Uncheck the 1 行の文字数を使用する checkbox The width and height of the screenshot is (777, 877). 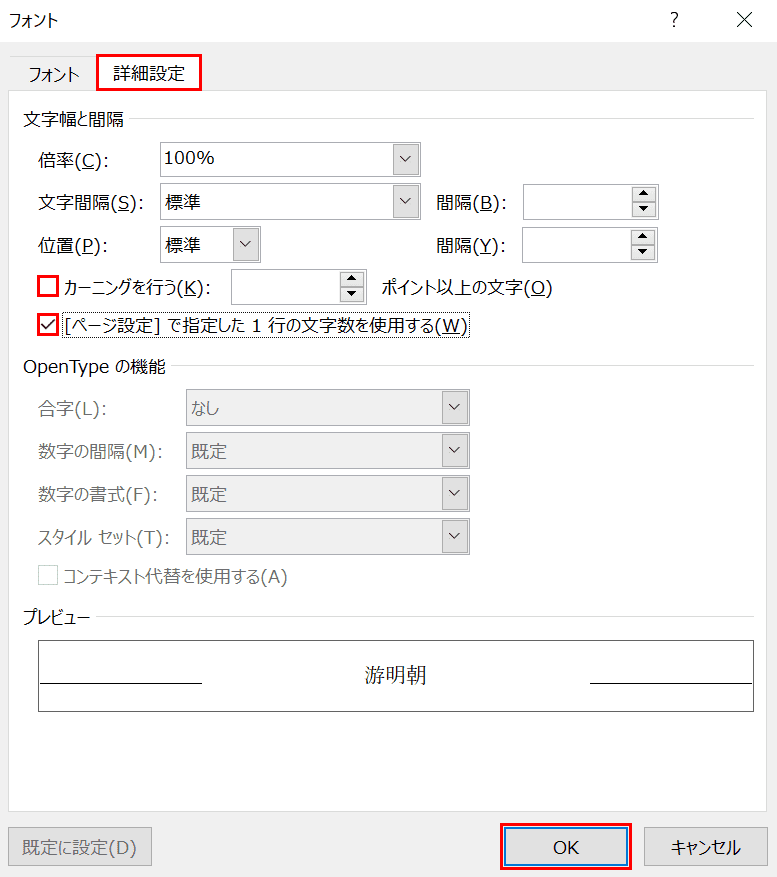[x=48, y=324]
